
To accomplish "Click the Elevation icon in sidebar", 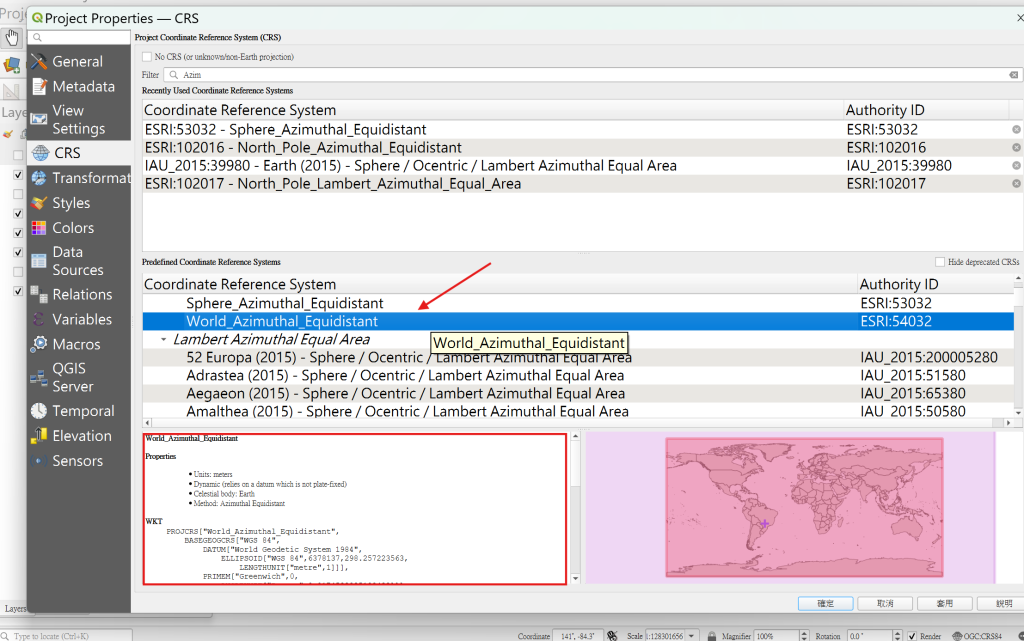I will [x=39, y=435].
